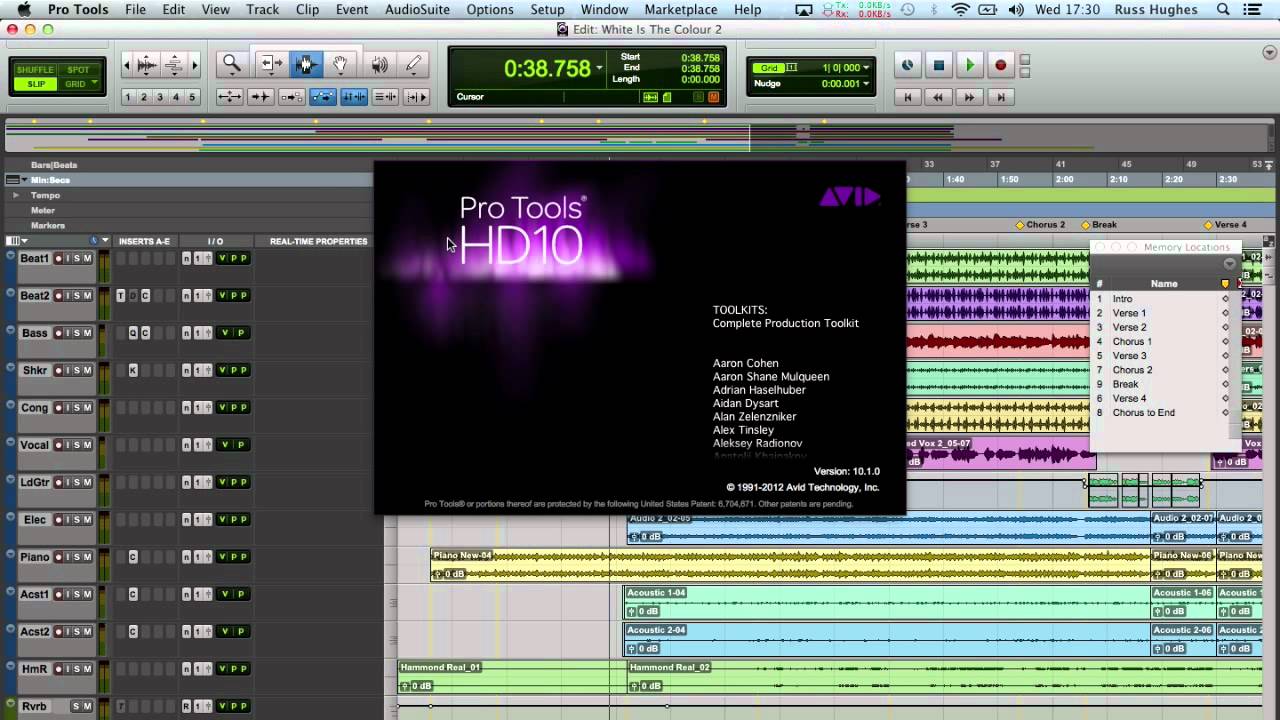
Task: Solo the Beat2 track
Action: coord(76,296)
